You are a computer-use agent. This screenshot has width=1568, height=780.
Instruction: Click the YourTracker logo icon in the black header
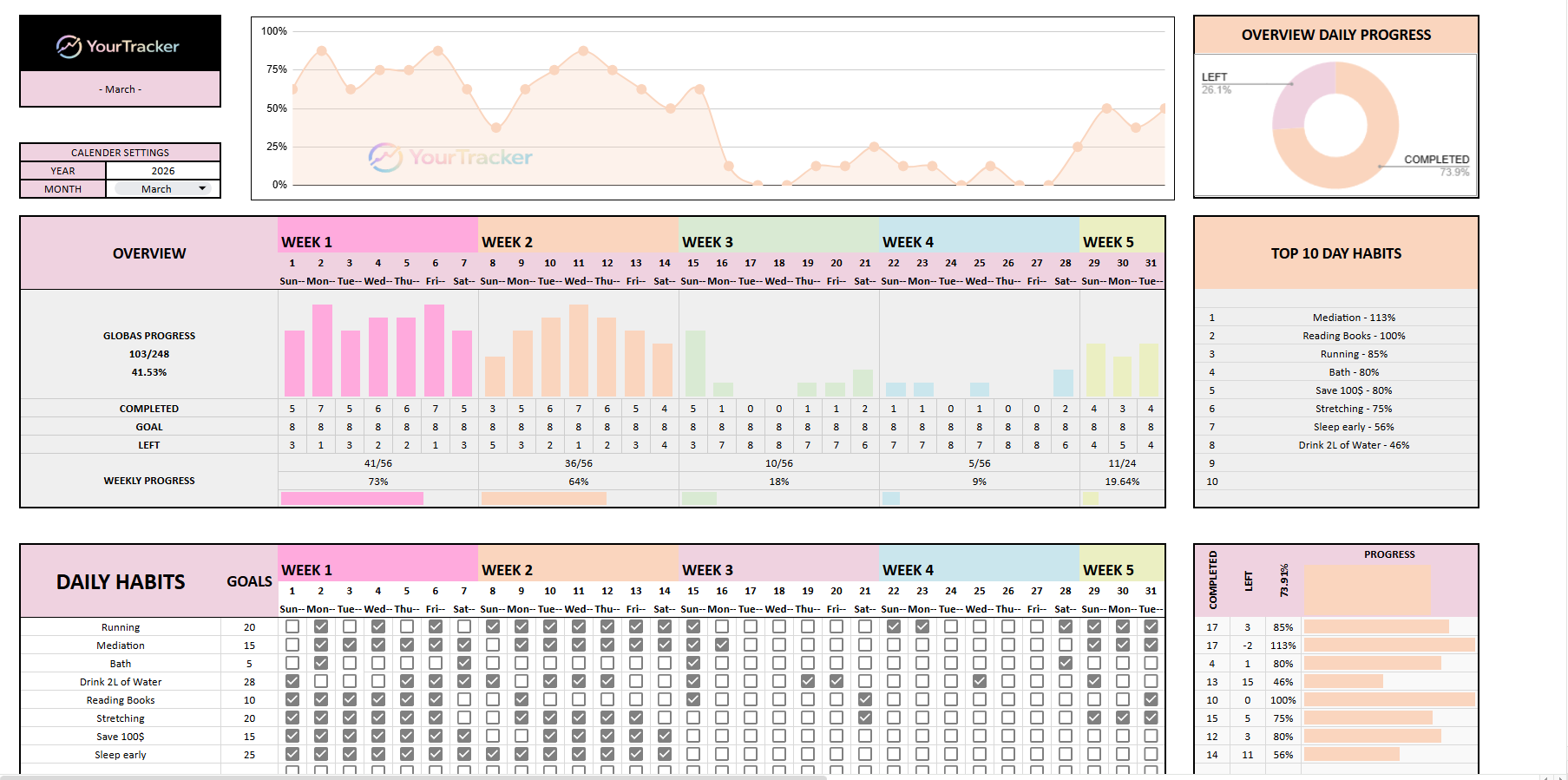(69, 46)
